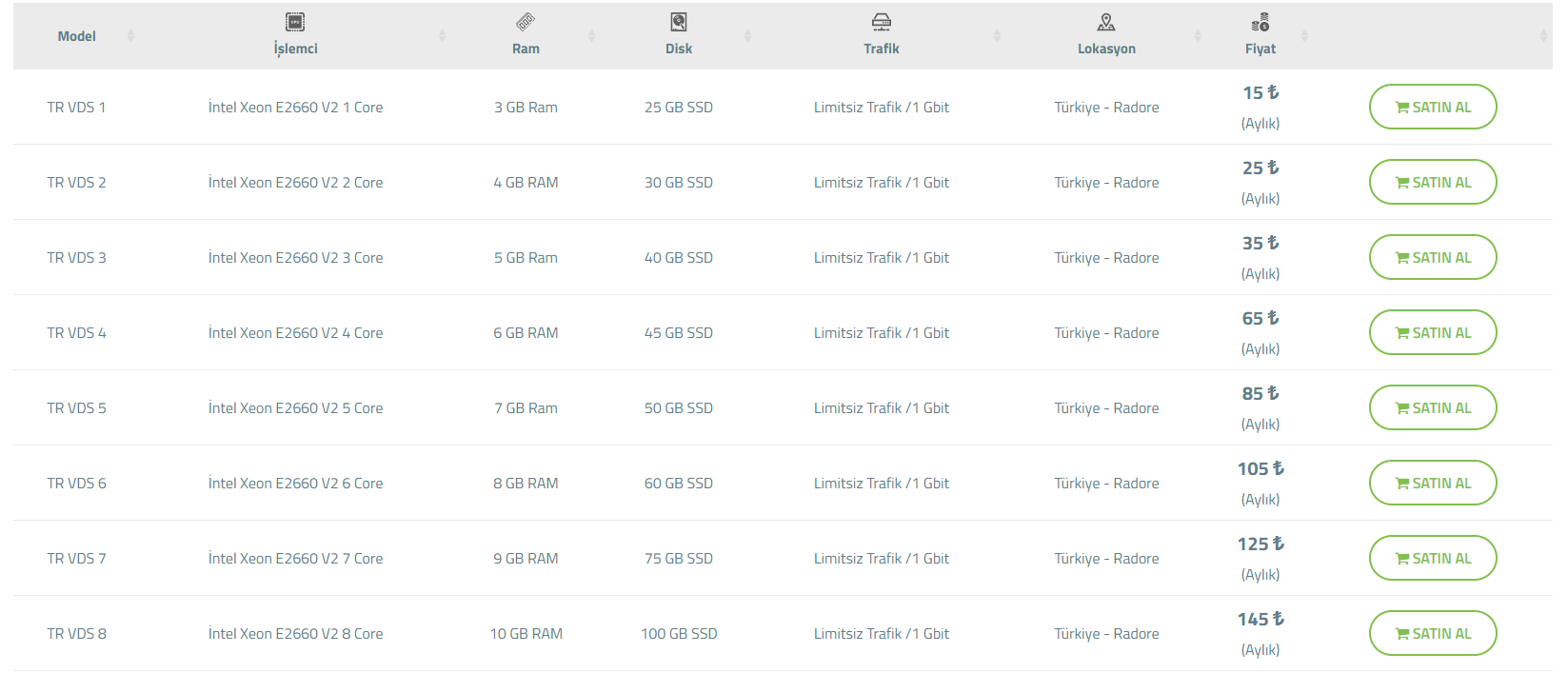Select the TR VDS 8 model cell
The height and width of the screenshot is (673, 1568).
pyautogui.click(x=76, y=634)
